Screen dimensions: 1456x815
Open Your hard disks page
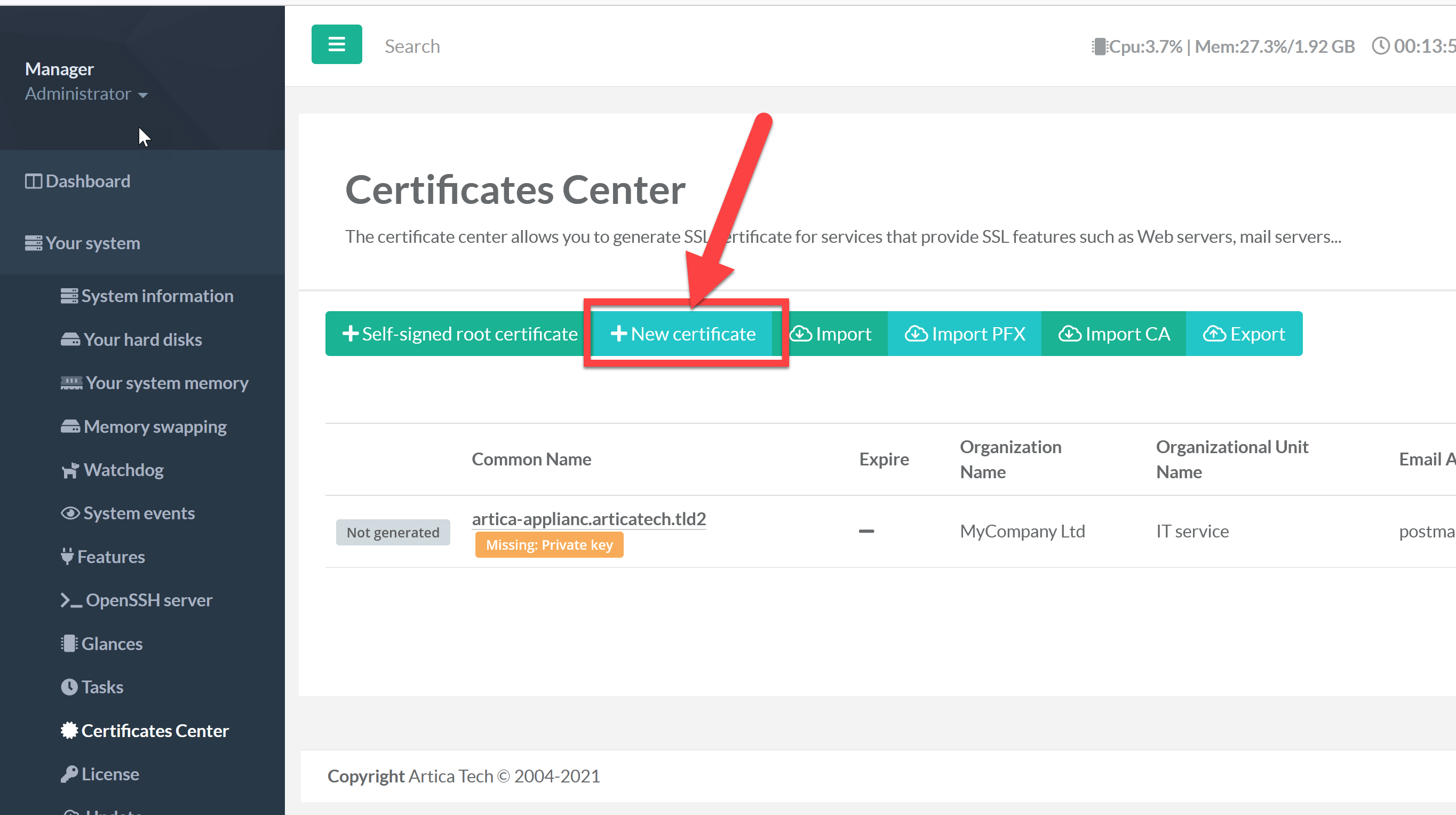click(142, 339)
